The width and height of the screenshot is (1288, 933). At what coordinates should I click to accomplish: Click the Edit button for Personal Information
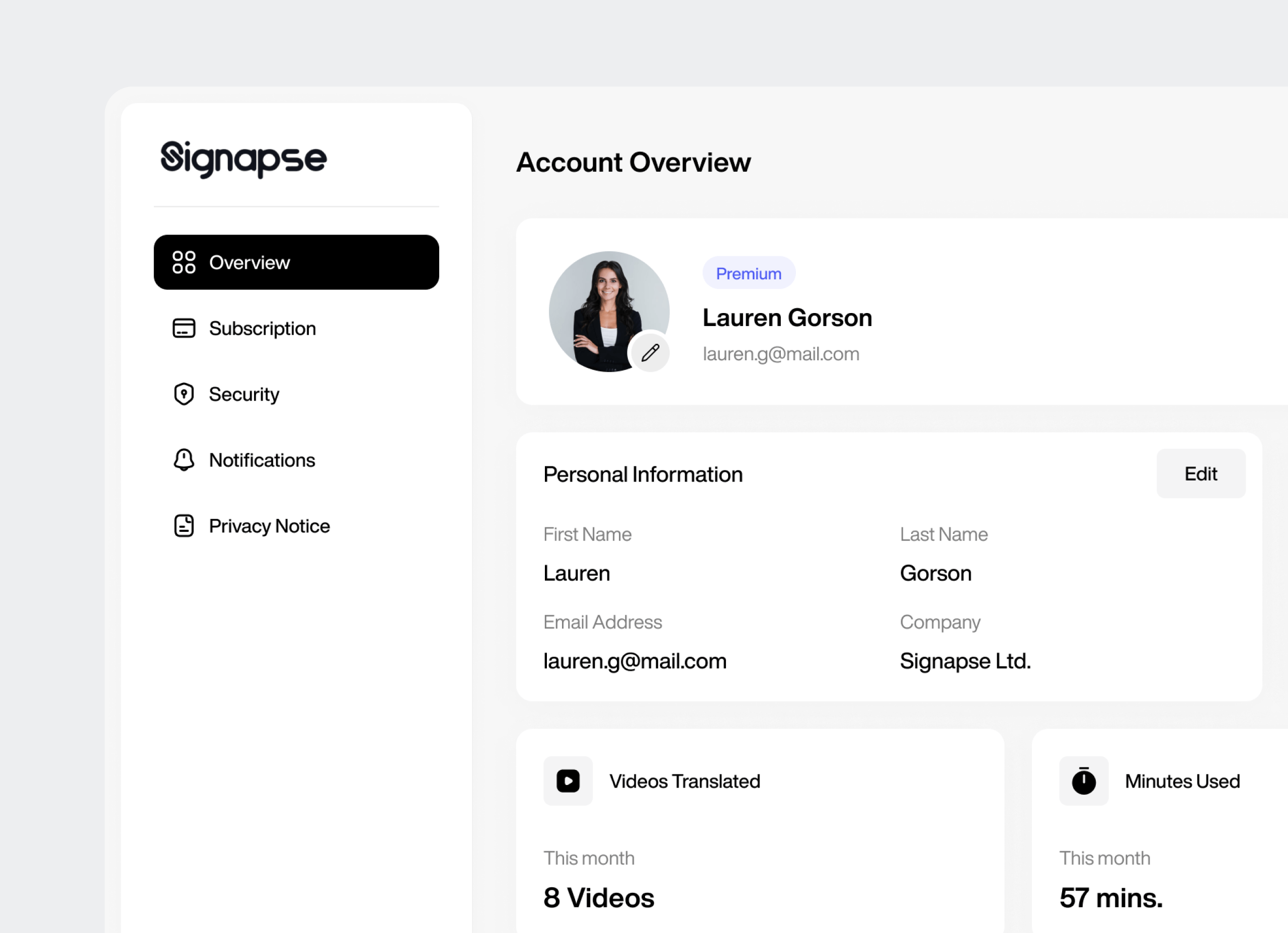point(1201,474)
